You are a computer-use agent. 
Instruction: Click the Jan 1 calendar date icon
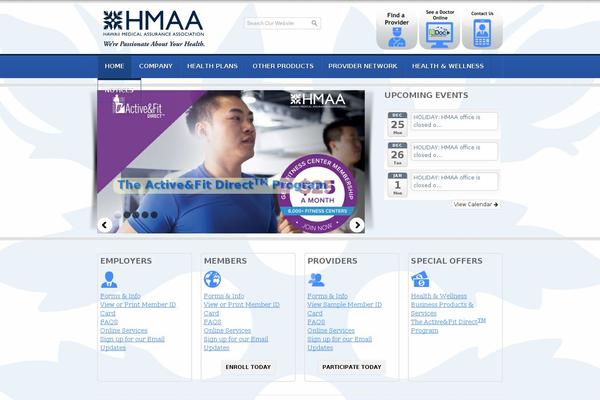[397, 184]
